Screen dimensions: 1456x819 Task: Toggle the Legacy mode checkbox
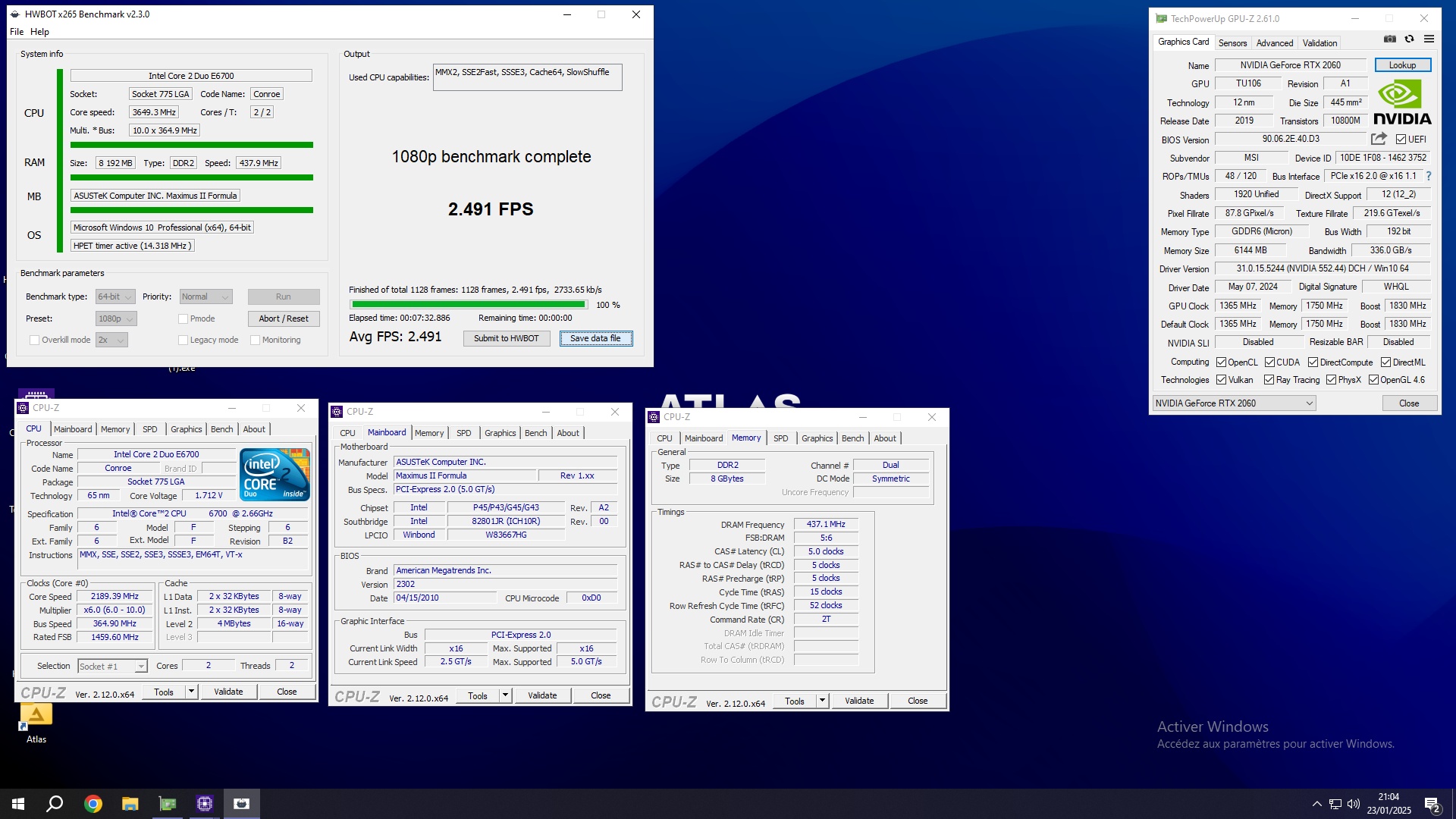tap(183, 340)
